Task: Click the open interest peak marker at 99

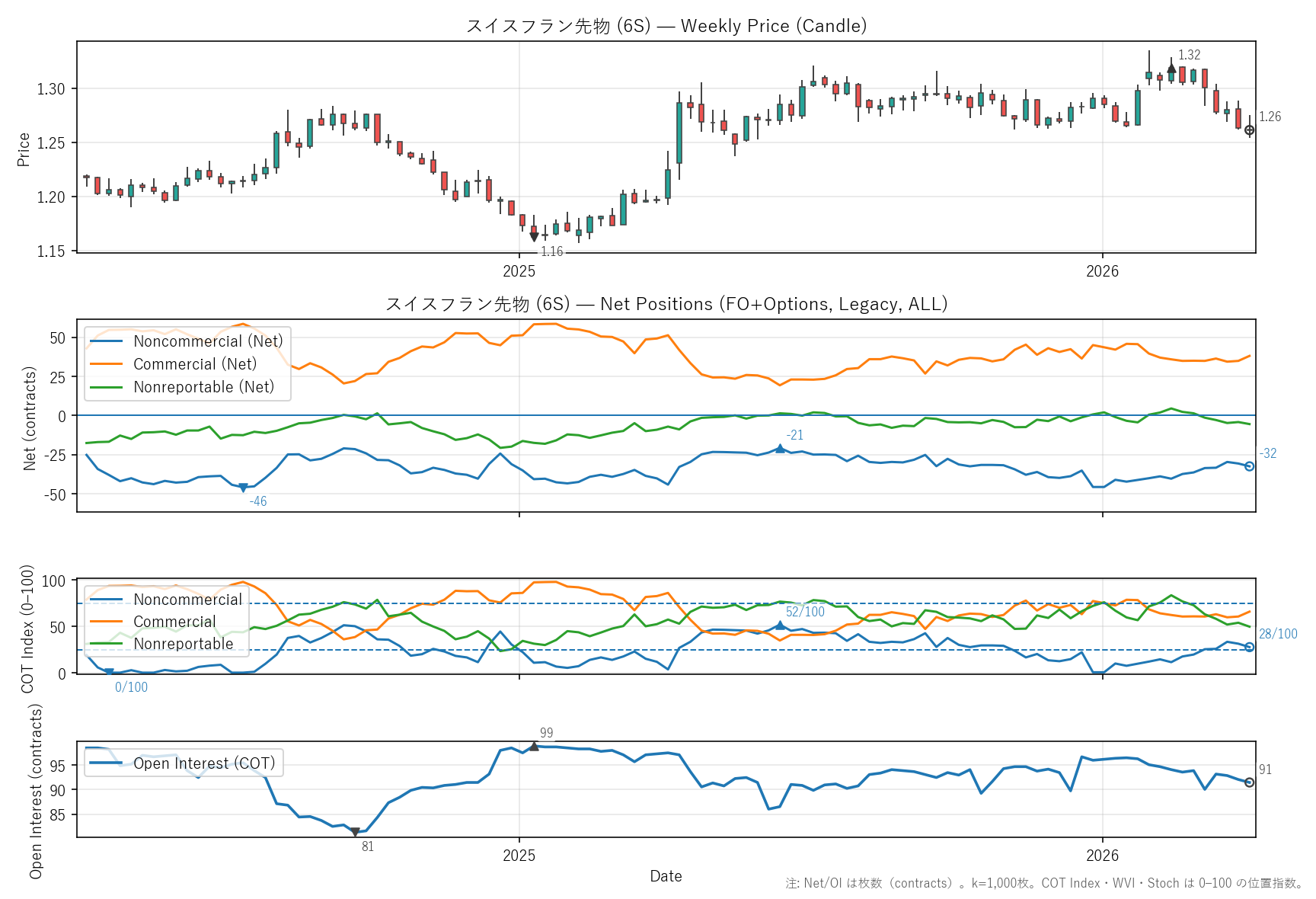Action: point(534,746)
